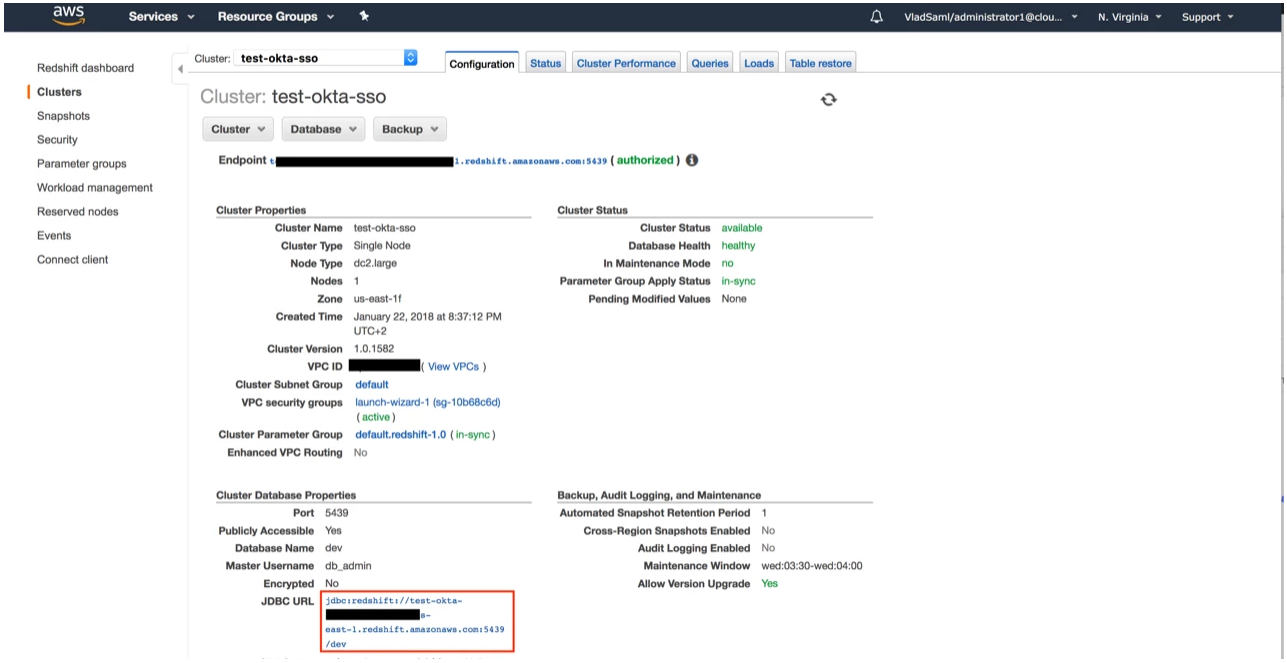Screen dimensions: 1287x663
Task: Click the endpoint info icon
Action: point(691,160)
